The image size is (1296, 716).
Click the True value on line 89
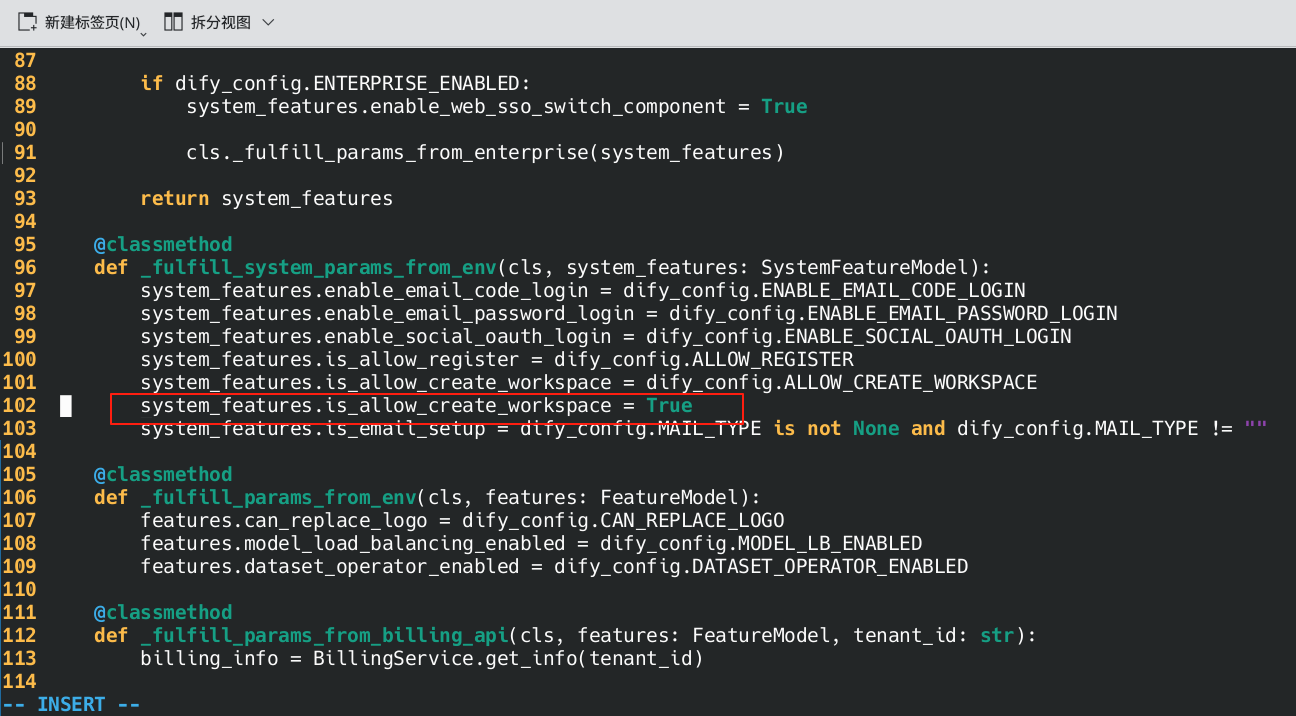click(783, 106)
